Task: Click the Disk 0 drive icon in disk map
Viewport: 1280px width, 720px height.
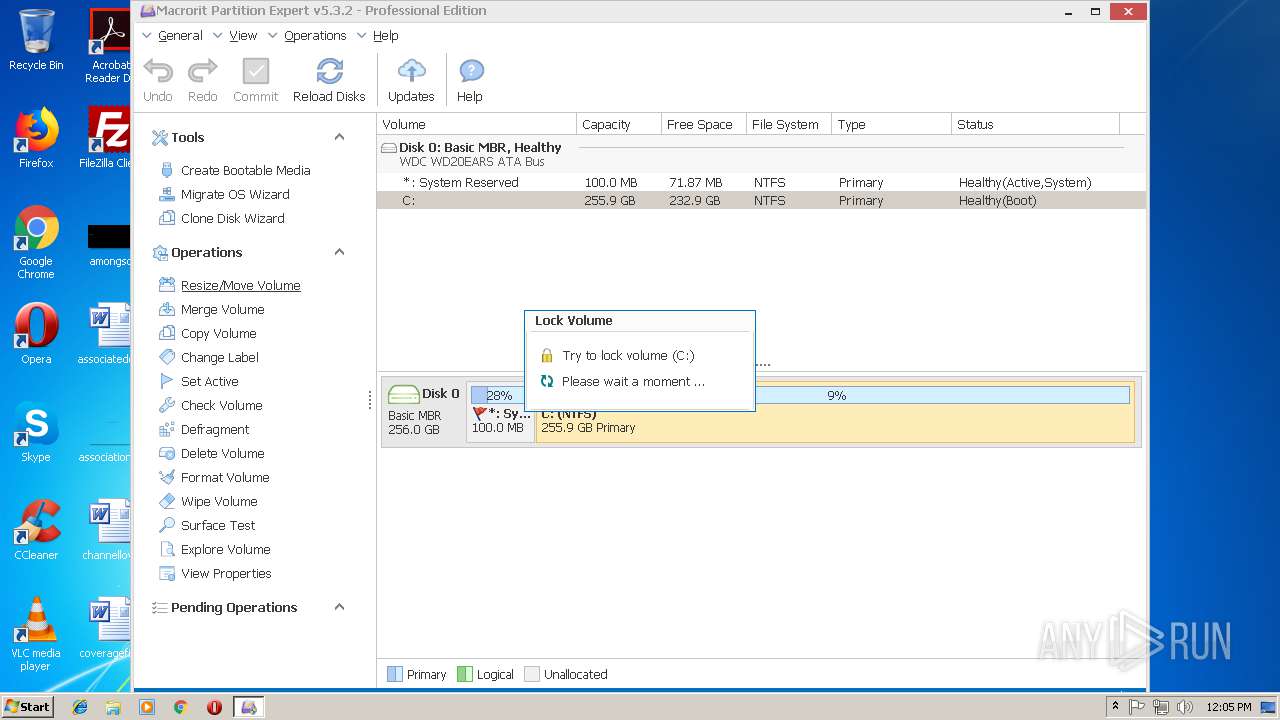Action: click(x=403, y=394)
